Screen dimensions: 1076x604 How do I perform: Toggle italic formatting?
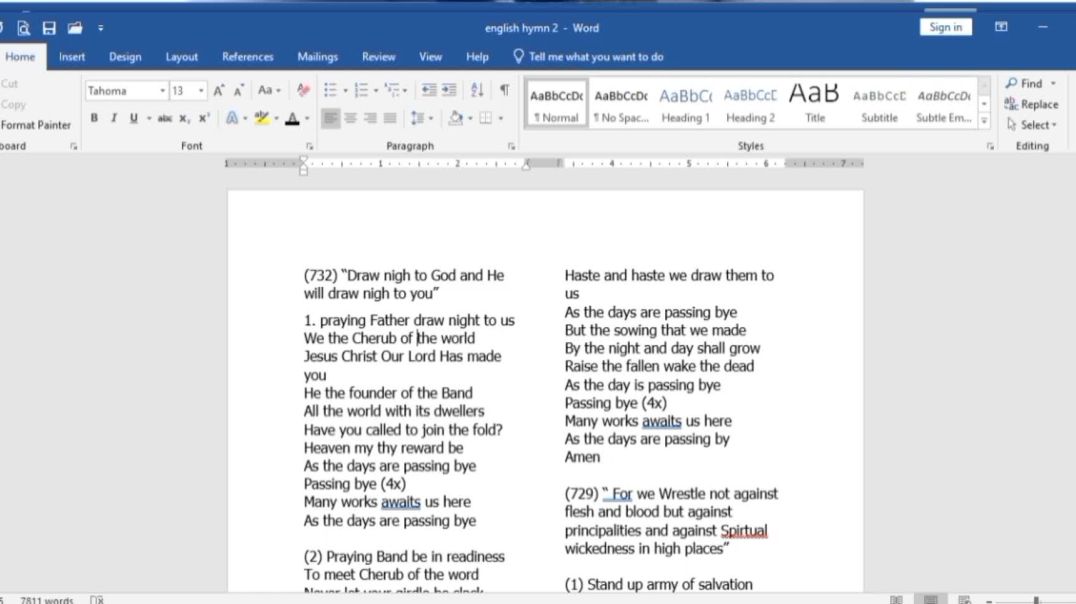(x=113, y=118)
